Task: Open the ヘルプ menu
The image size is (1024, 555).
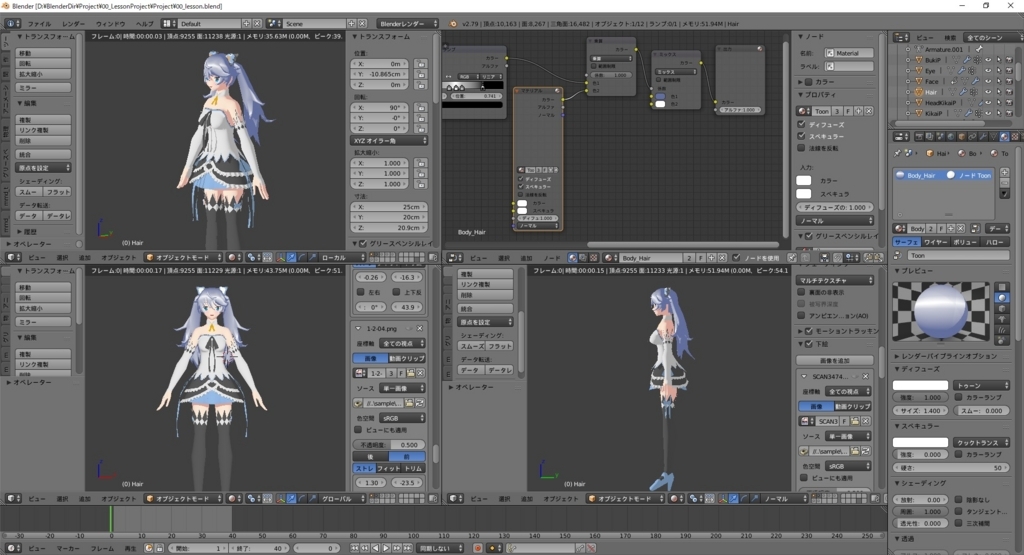Action: pyautogui.click(x=144, y=24)
